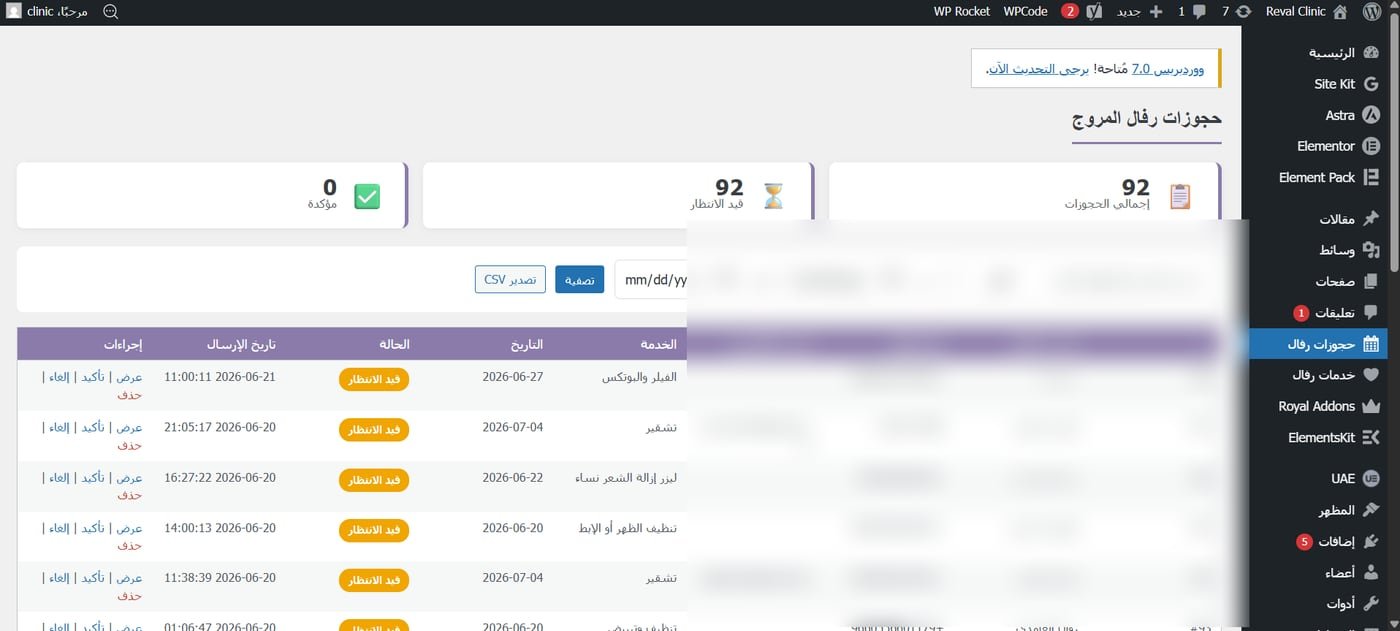This screenshot has height=631, width=1400.
Task: Click تأكيد in row sent 21:05:17
Action: pyautogui.click(x=93, y=427)
